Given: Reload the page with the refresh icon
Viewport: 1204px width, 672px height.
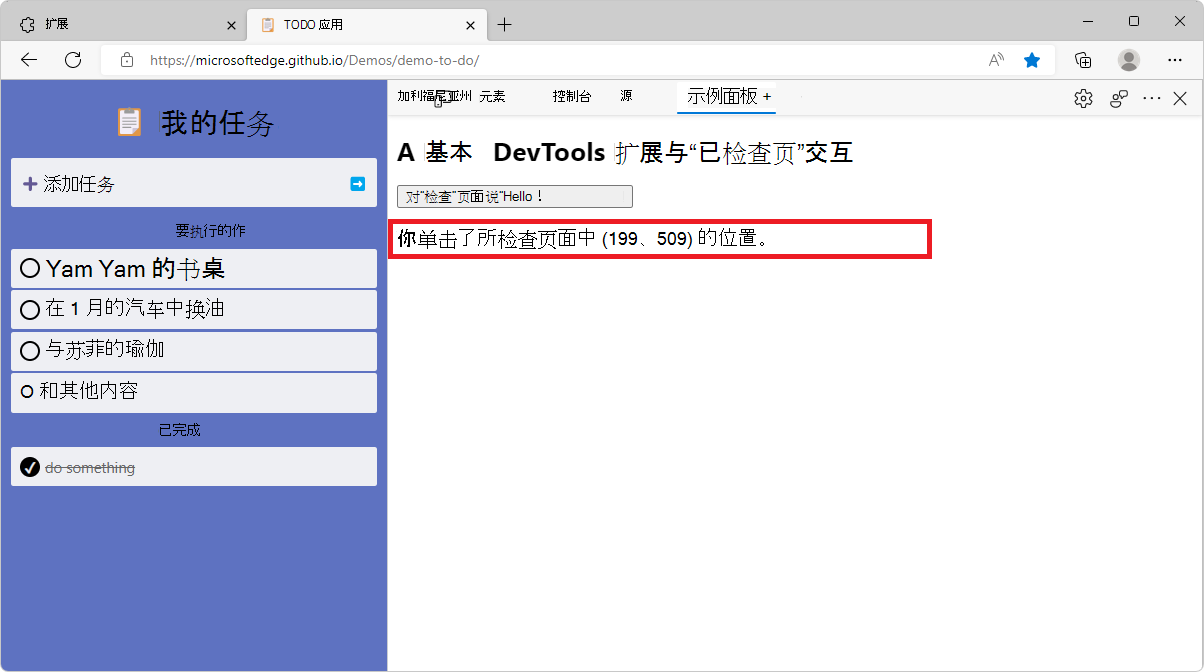Looking at the screenshot, I should tap(73, 60).
